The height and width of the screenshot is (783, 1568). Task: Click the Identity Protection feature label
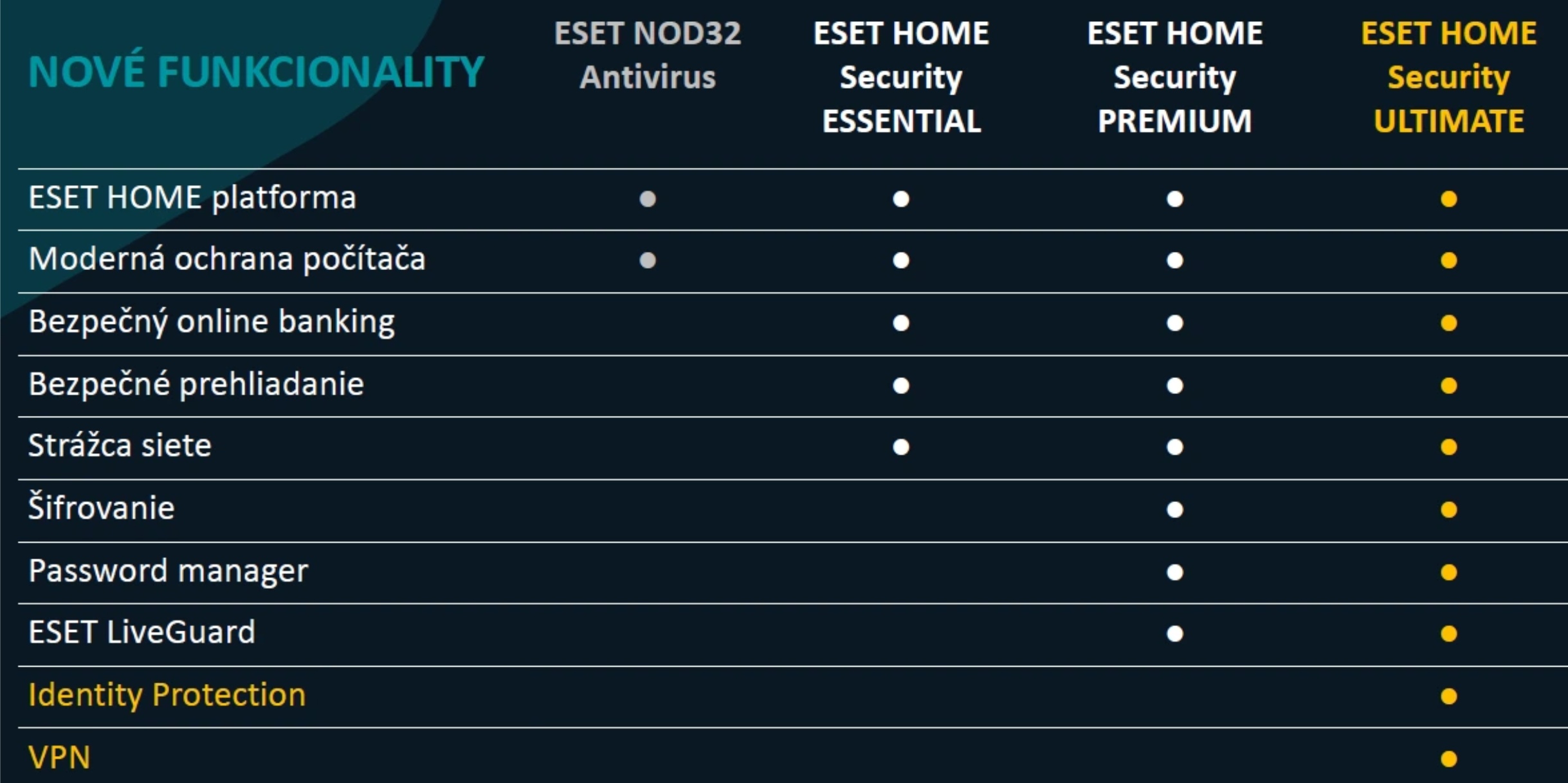click(167, 695)
